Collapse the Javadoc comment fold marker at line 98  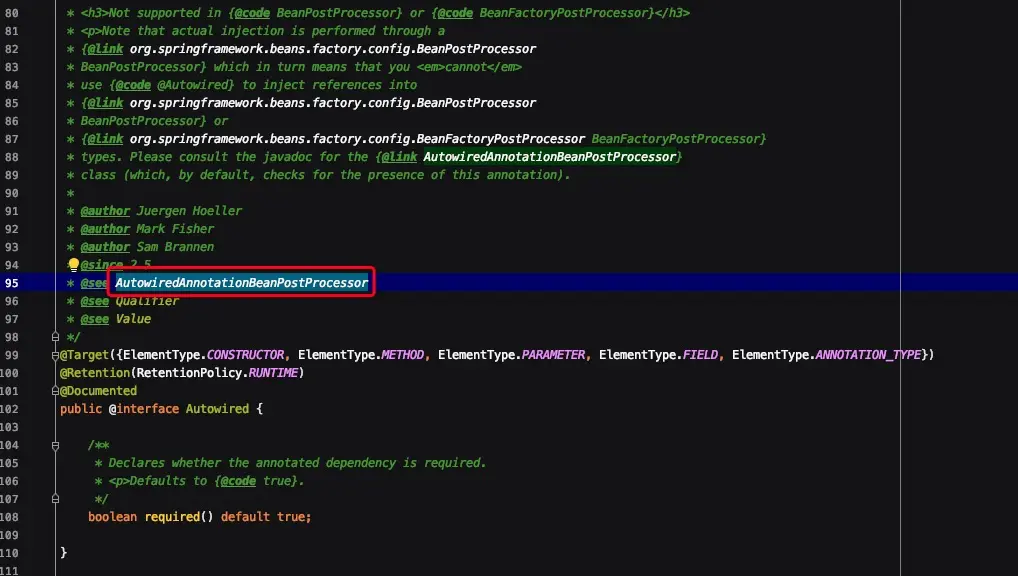(x=55, y=336)
